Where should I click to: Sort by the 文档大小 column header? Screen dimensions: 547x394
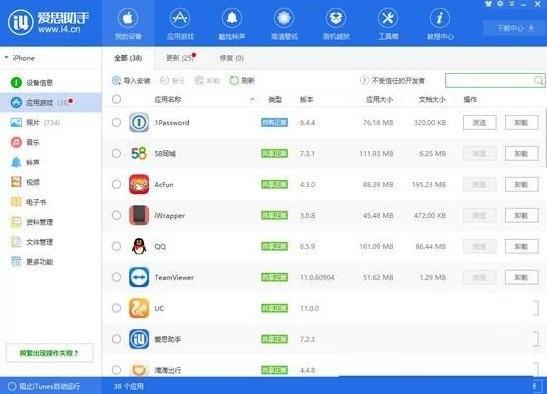coord(432,100)
